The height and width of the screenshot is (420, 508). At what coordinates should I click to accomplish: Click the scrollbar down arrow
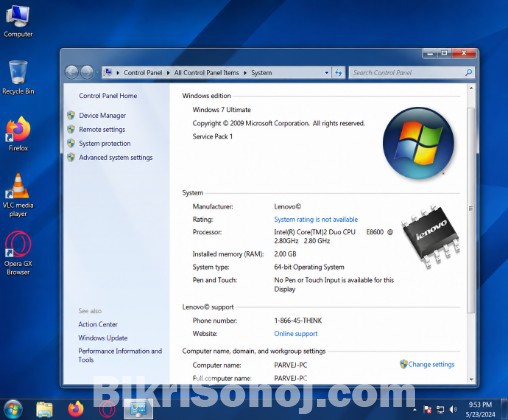click(471, 379)
